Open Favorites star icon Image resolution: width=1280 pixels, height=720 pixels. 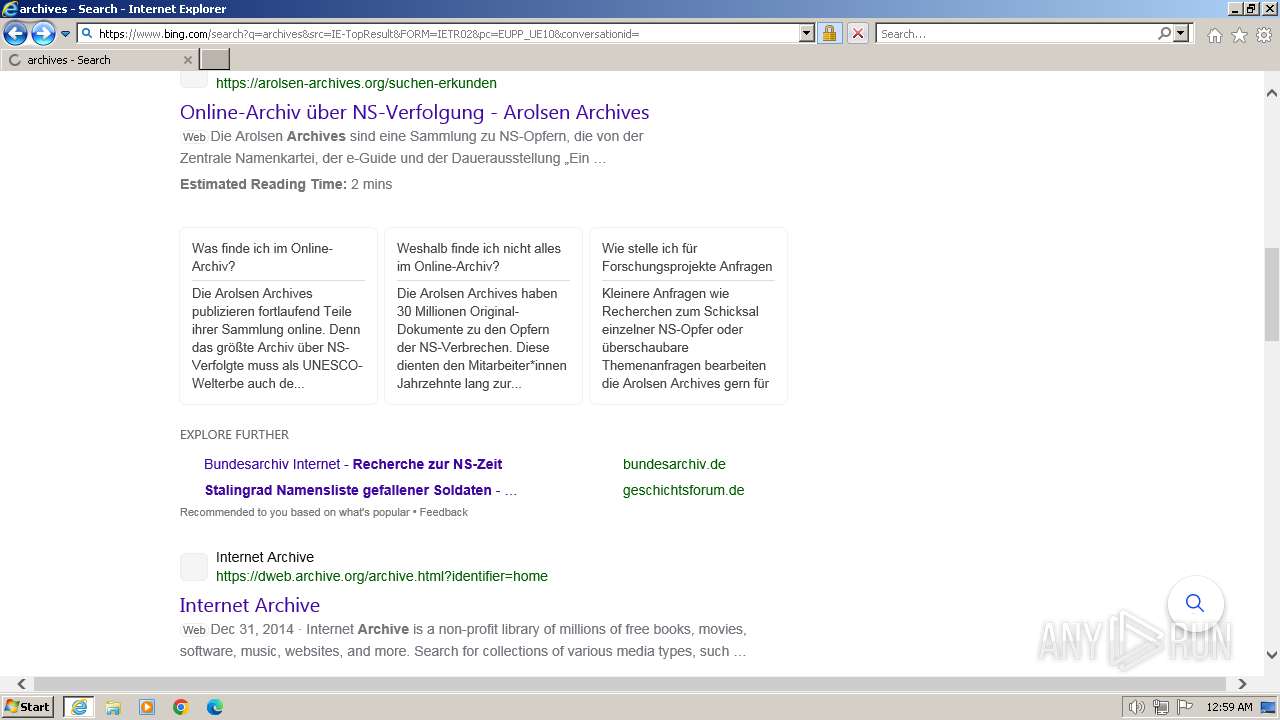pos(1239,35)
